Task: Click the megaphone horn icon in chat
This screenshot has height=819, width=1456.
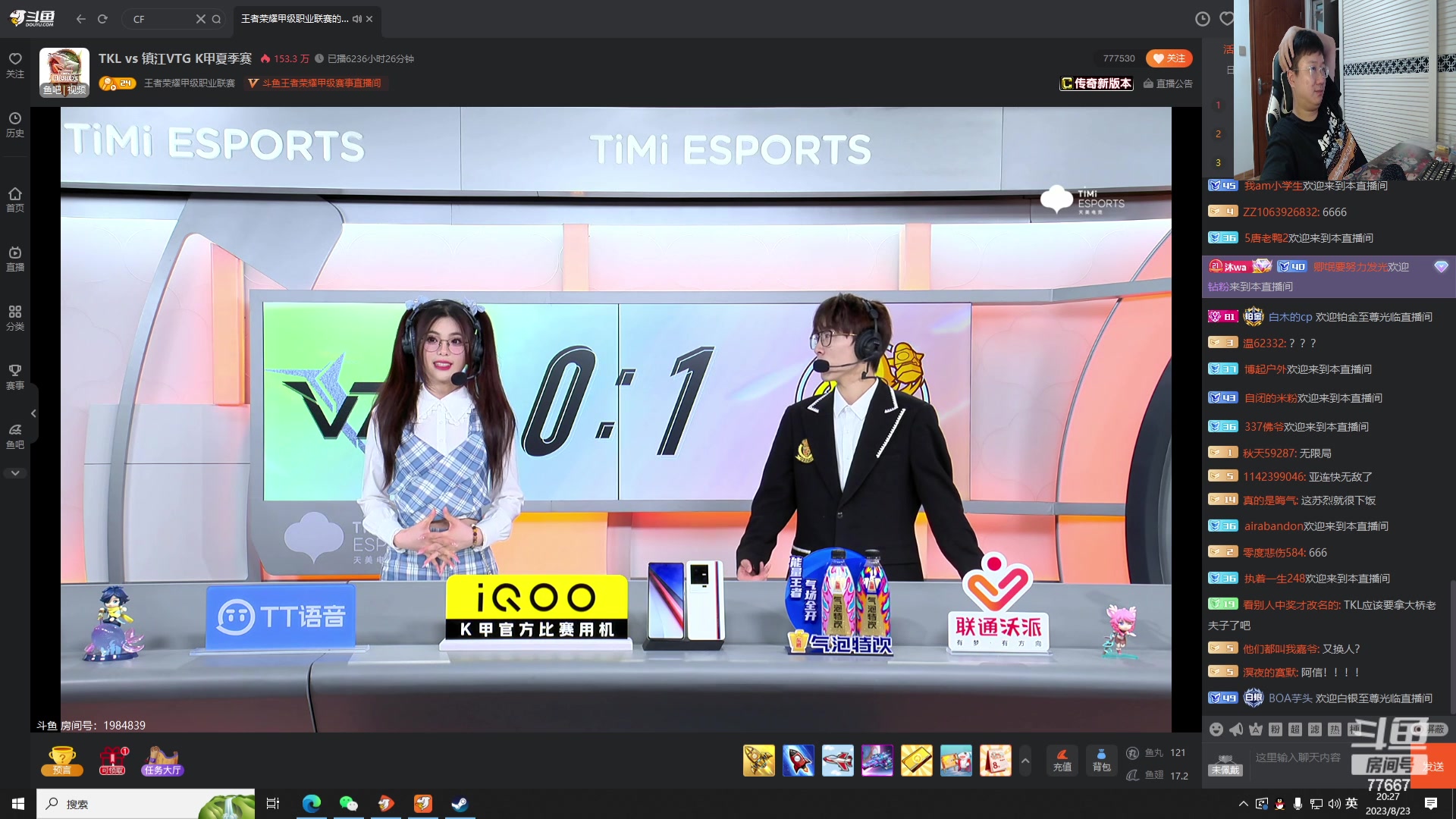Action: pos(1236,730)
